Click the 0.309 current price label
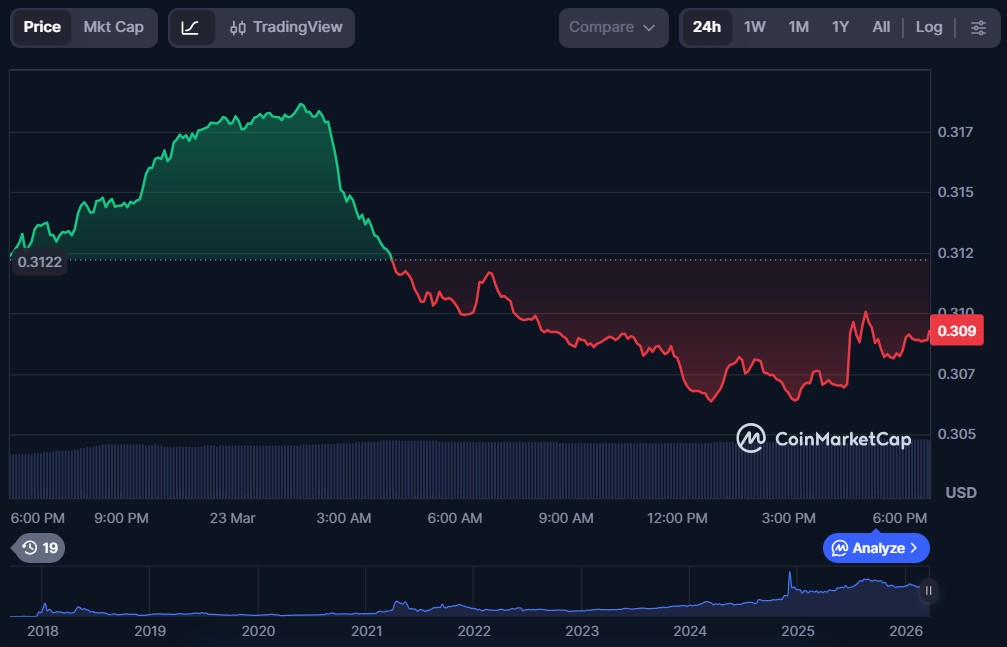This screenshot has width=1007, height=647. coord(956,331)
